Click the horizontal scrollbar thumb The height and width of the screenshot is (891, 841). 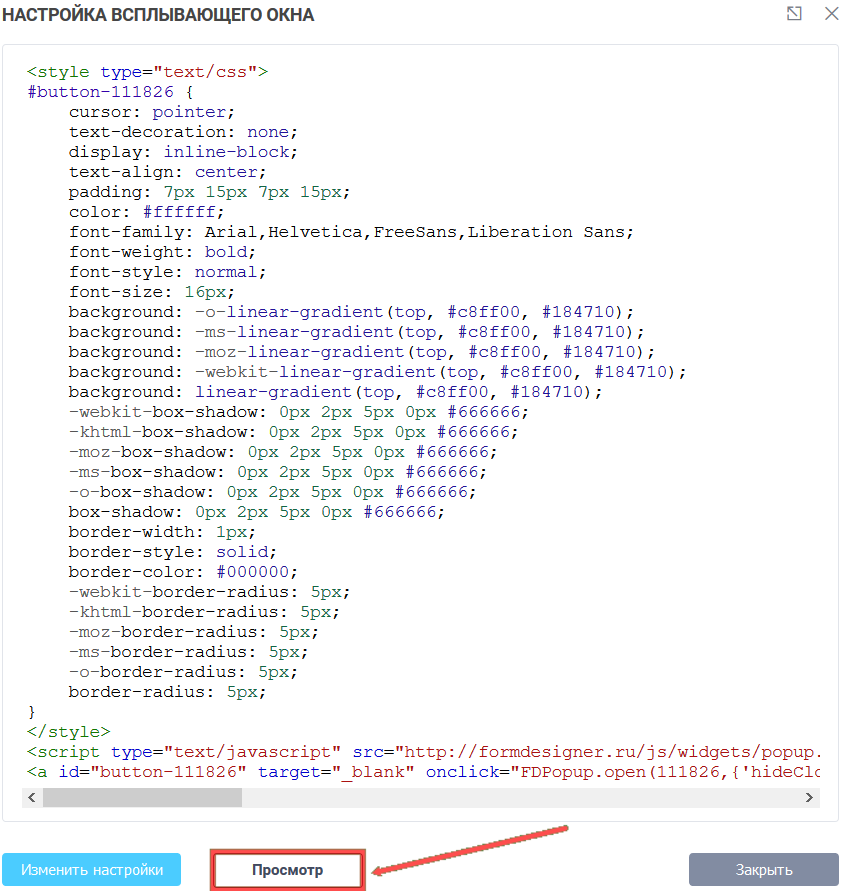[x=142, y=797]
